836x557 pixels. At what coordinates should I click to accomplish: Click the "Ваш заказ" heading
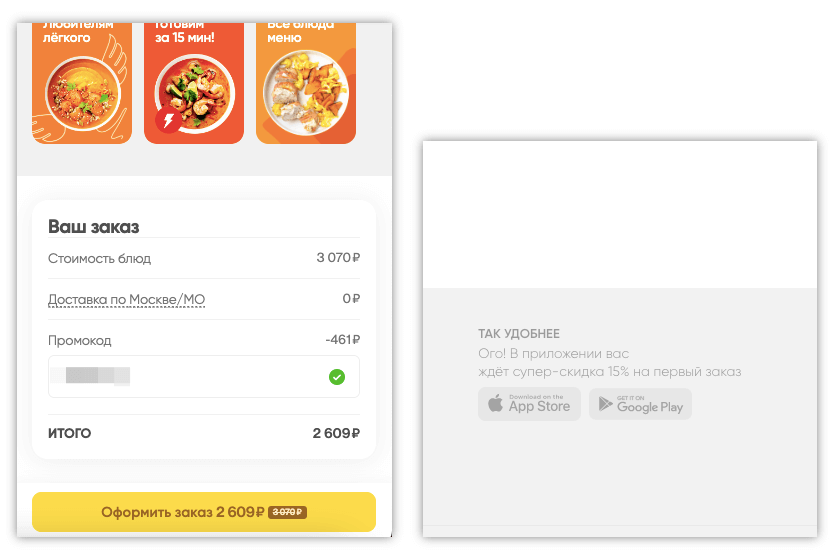point(93,227)
